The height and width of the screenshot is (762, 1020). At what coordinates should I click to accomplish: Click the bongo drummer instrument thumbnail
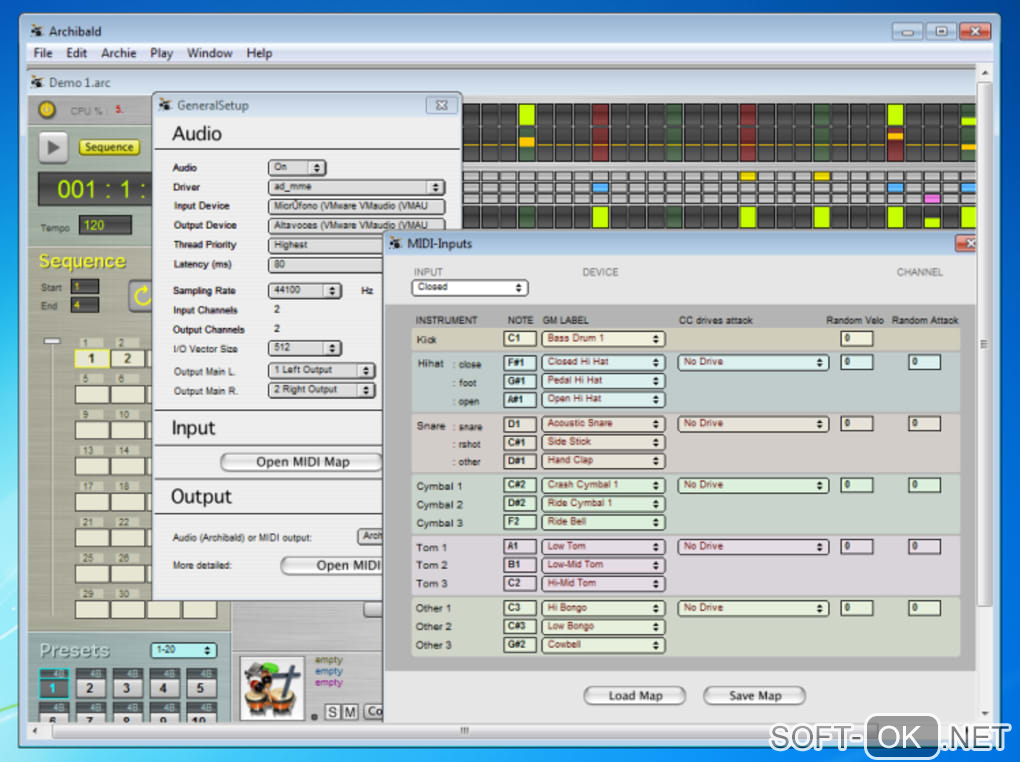[x=272, y=688]
